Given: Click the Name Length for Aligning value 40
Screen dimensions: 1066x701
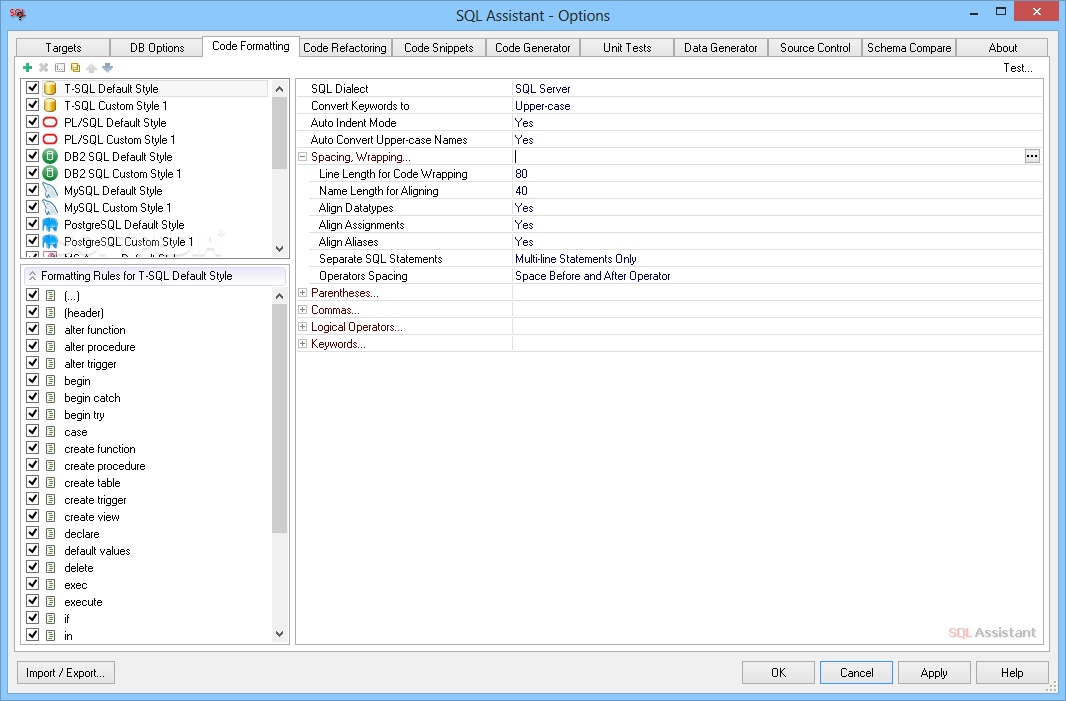Looking at the screenshot, I should 777,190.
